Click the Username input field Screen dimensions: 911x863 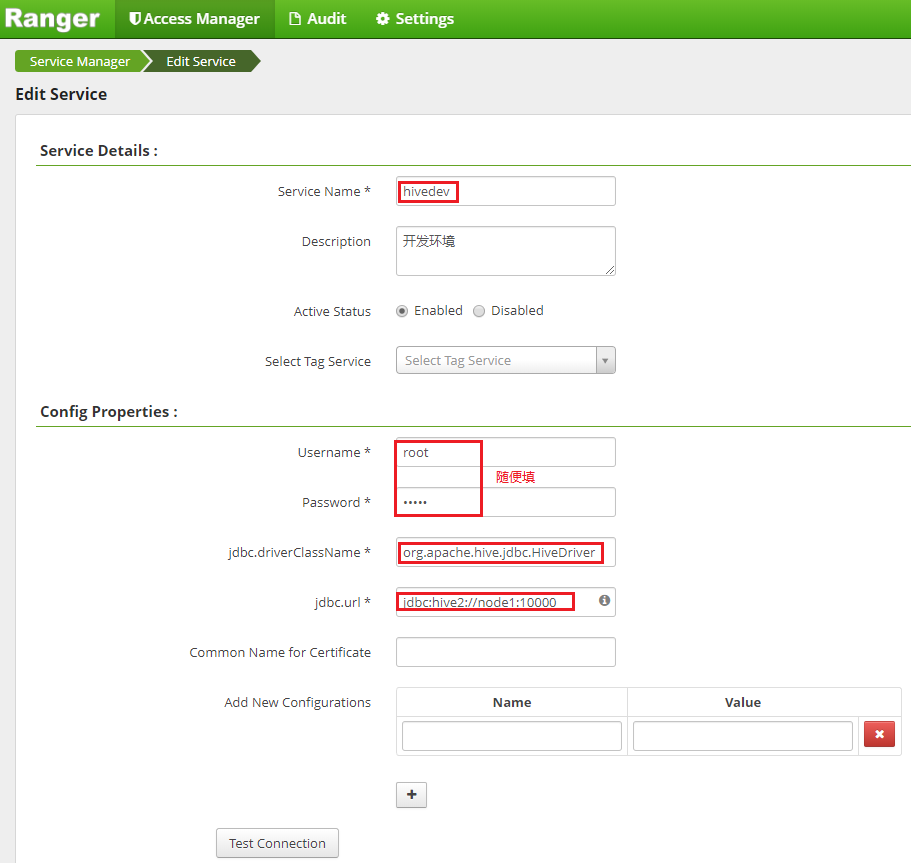point(505,452)
